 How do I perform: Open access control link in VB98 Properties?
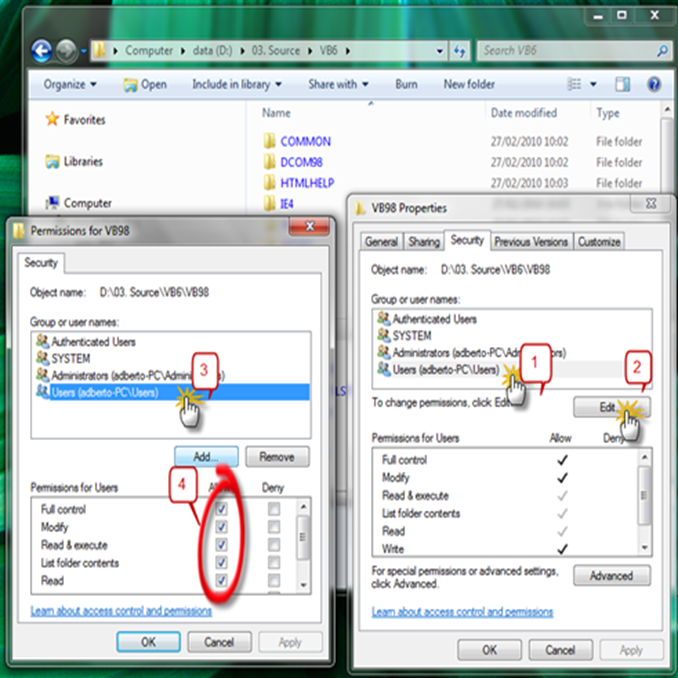click(462, 612)
